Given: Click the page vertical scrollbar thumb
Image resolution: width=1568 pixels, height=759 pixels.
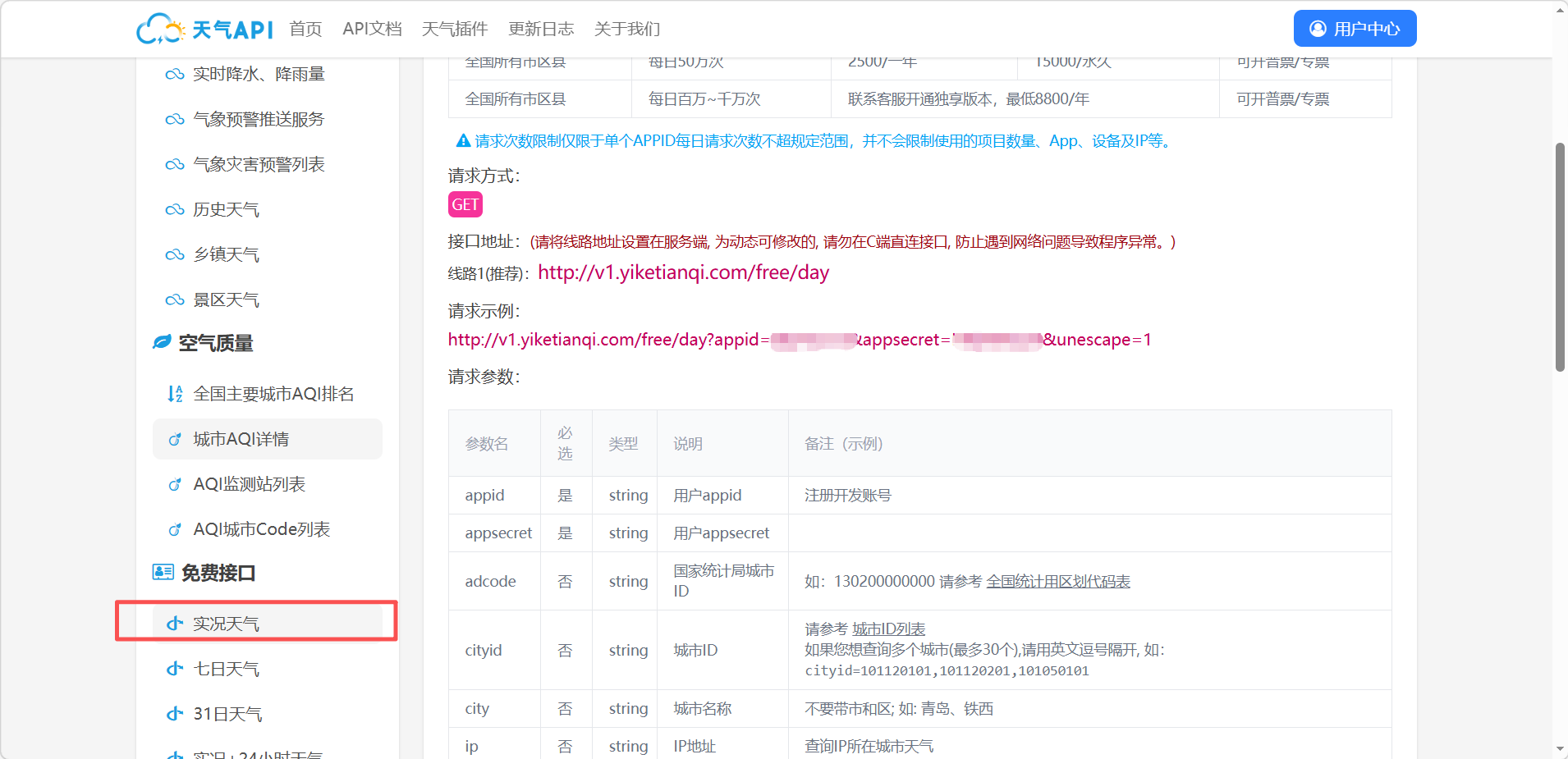Looking at the screenshot, I should pos(1560,257).
